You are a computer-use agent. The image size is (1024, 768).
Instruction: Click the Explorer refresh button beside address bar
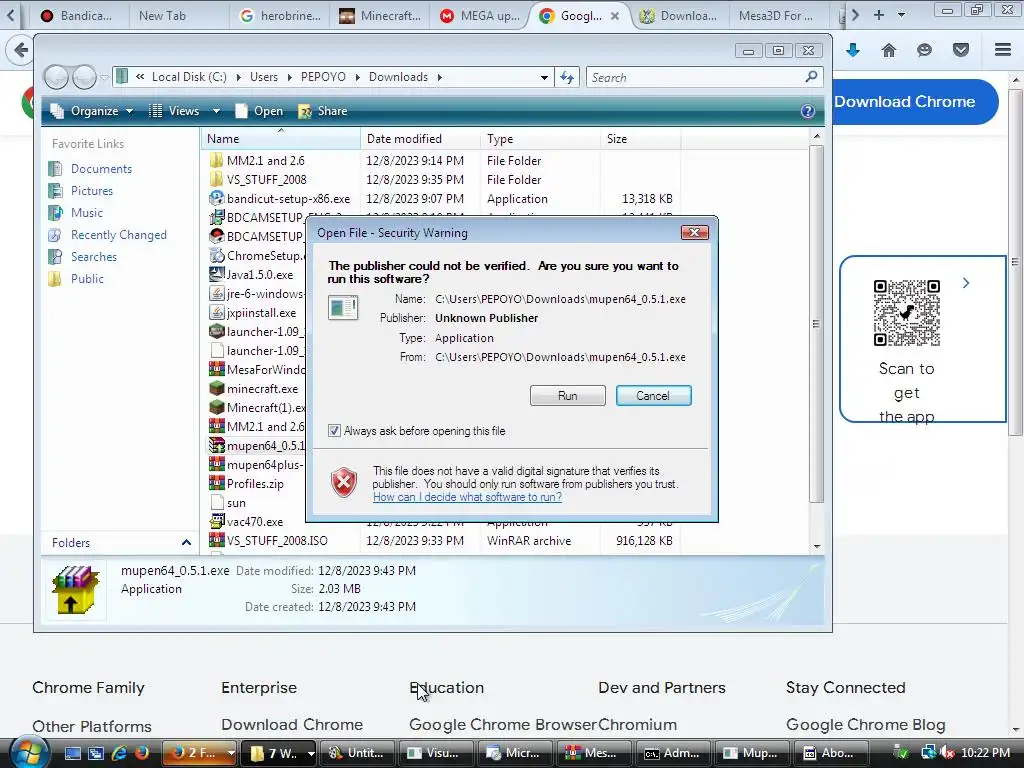tap(567, 78)
